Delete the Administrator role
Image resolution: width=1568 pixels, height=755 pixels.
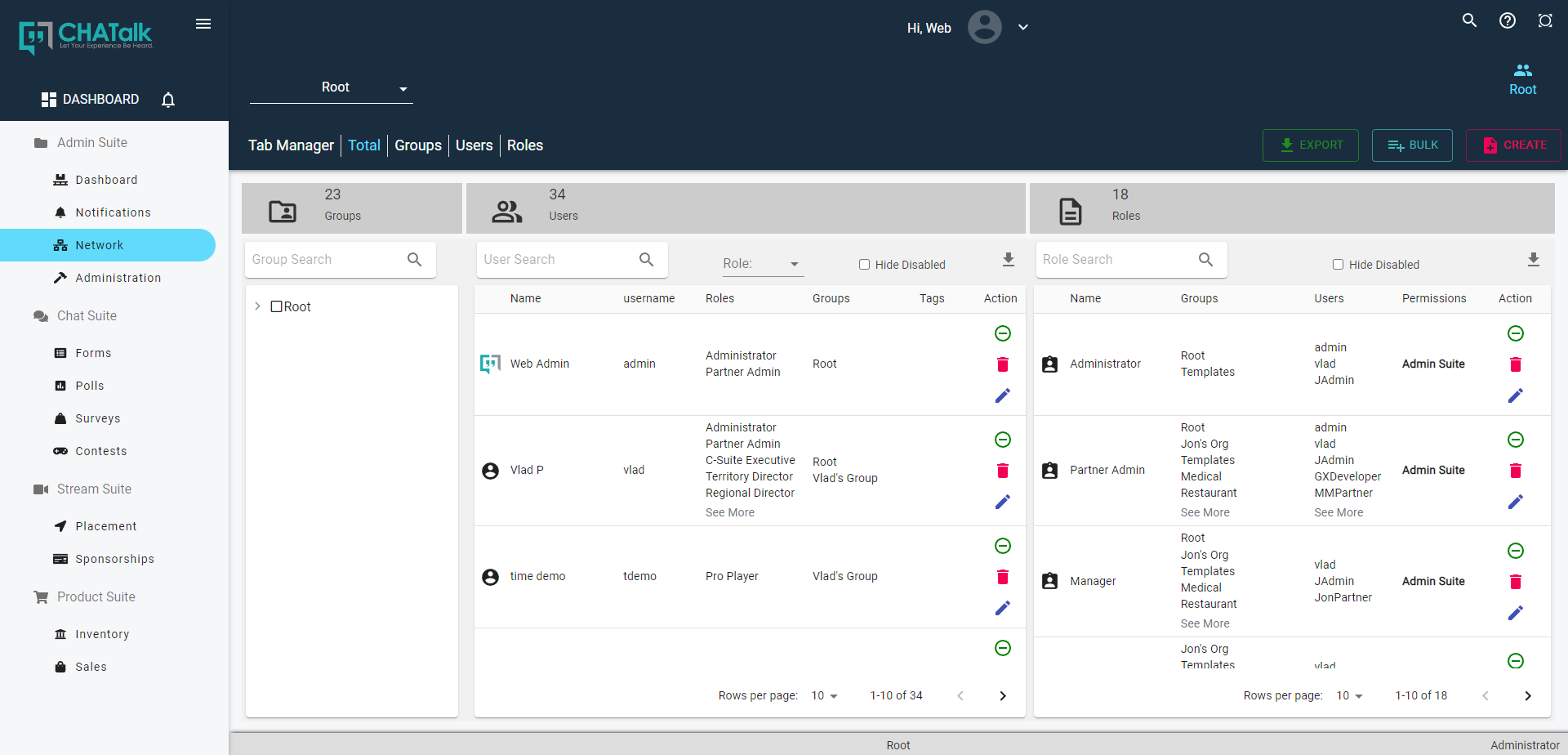click(x=1516, y=364)
